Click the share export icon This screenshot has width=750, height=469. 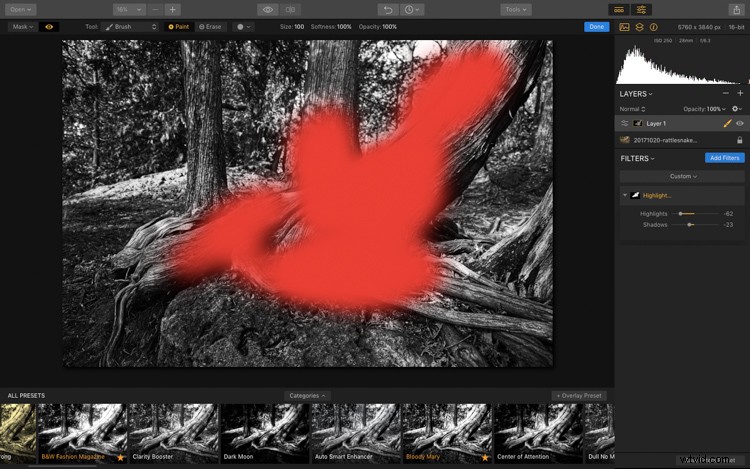point(737,10)
